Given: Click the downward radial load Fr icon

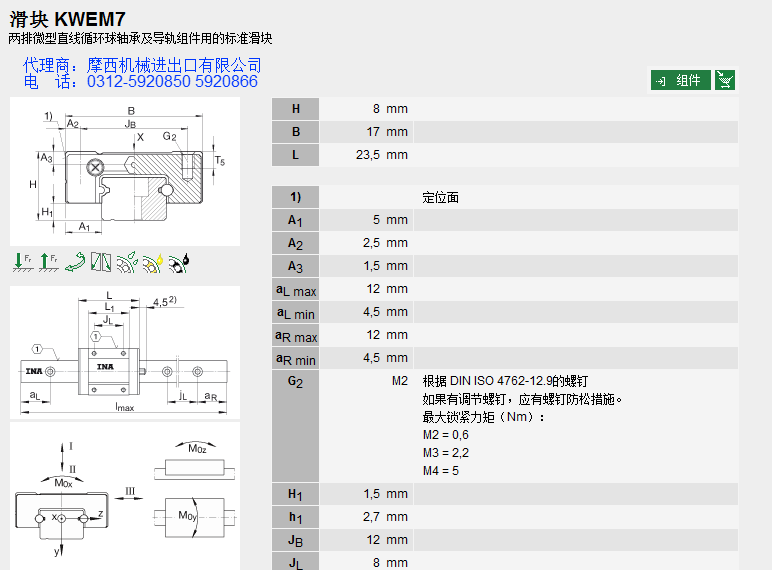Looking at the screenshot, I should point(24,262).
